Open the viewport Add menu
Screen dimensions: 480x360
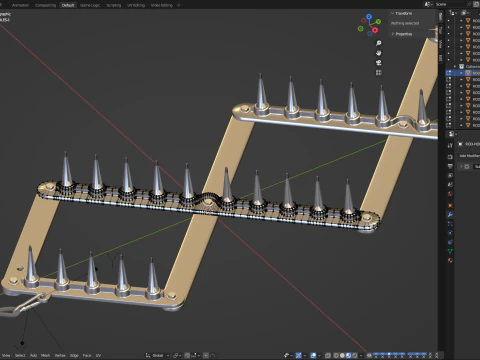point(33,355)
